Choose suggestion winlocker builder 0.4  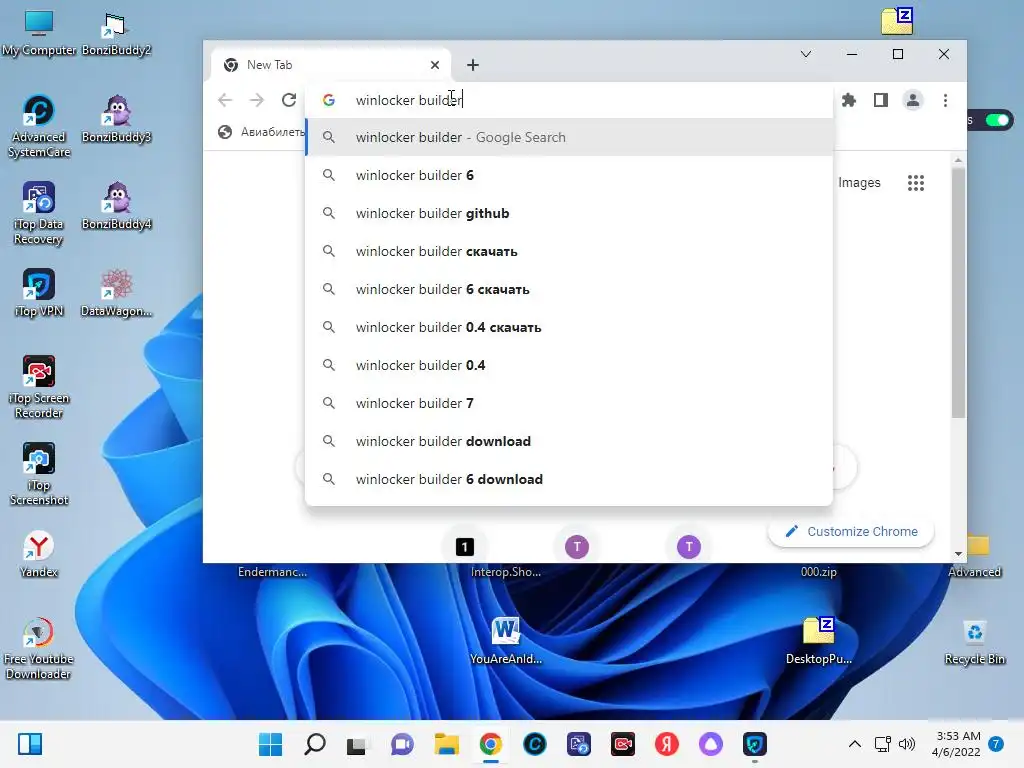(569, 365)
